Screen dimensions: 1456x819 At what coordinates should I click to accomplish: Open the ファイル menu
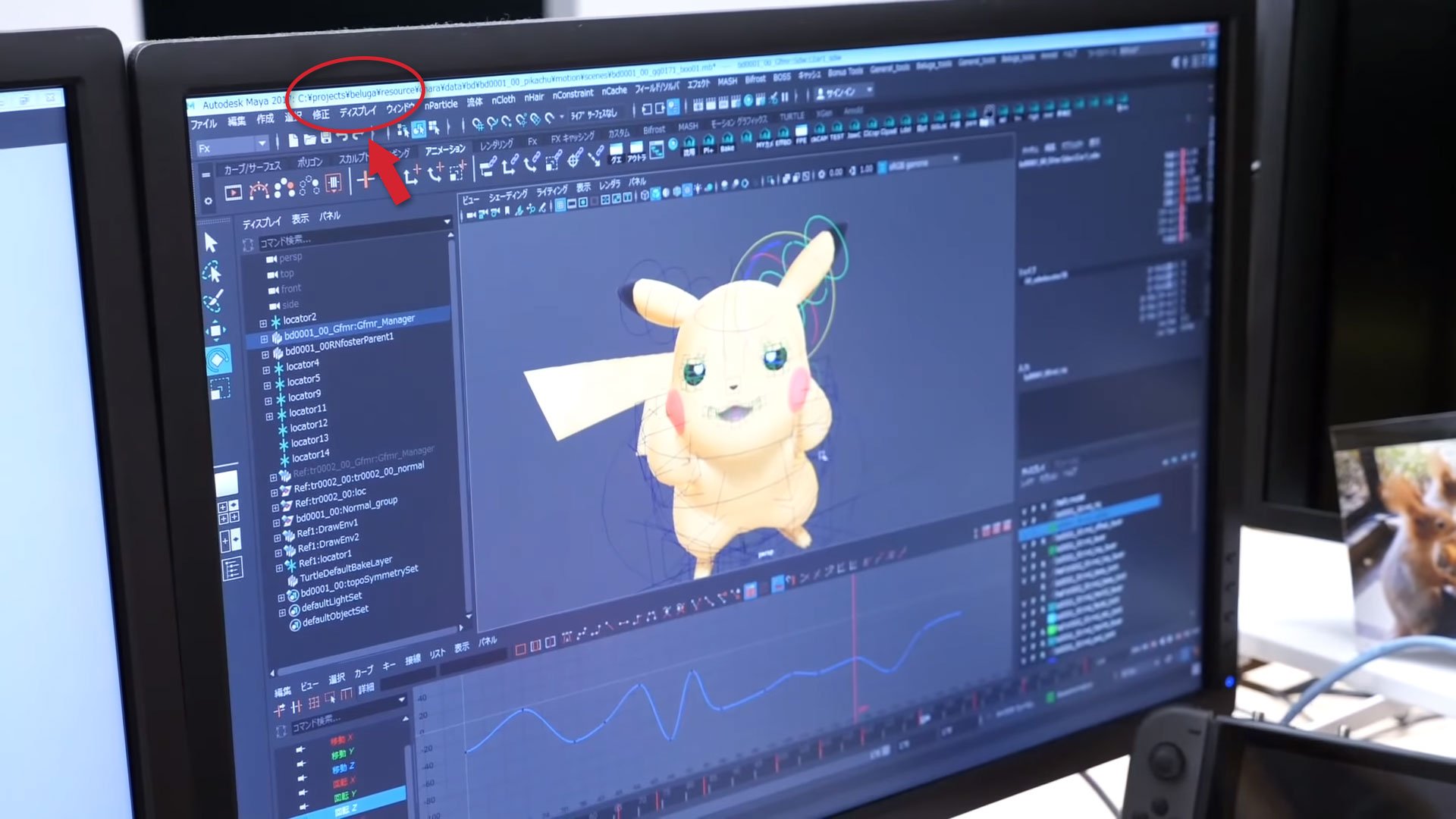click(x=203, y=124)
